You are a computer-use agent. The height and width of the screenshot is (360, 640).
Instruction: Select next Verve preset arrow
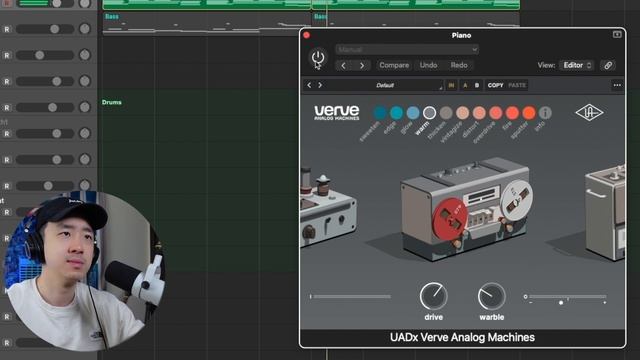pyautogui.click(x=320, y=85)
